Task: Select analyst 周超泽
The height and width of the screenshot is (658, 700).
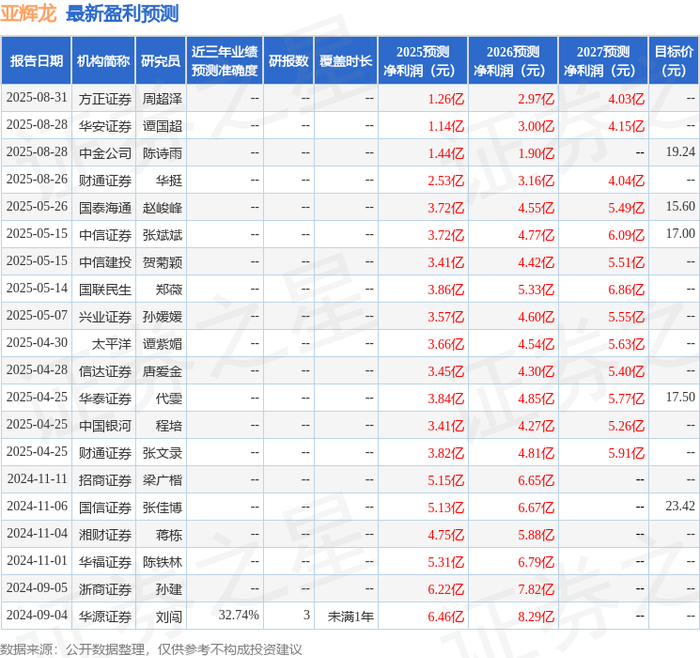Action: pos(162,99)
